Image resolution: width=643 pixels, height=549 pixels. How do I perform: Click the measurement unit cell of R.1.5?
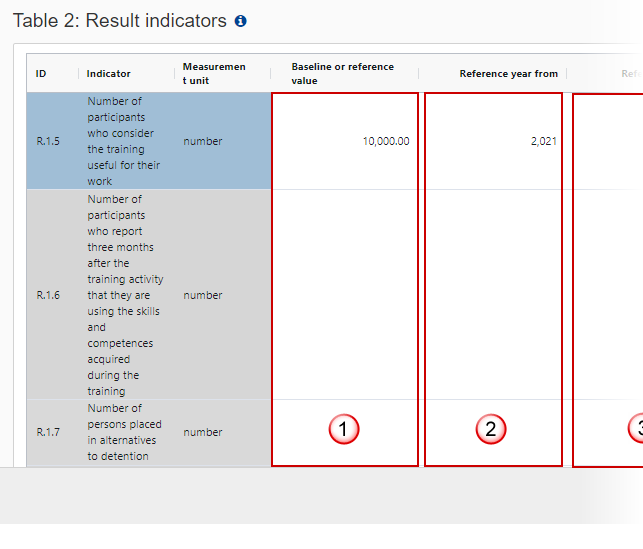coord(203,142)
